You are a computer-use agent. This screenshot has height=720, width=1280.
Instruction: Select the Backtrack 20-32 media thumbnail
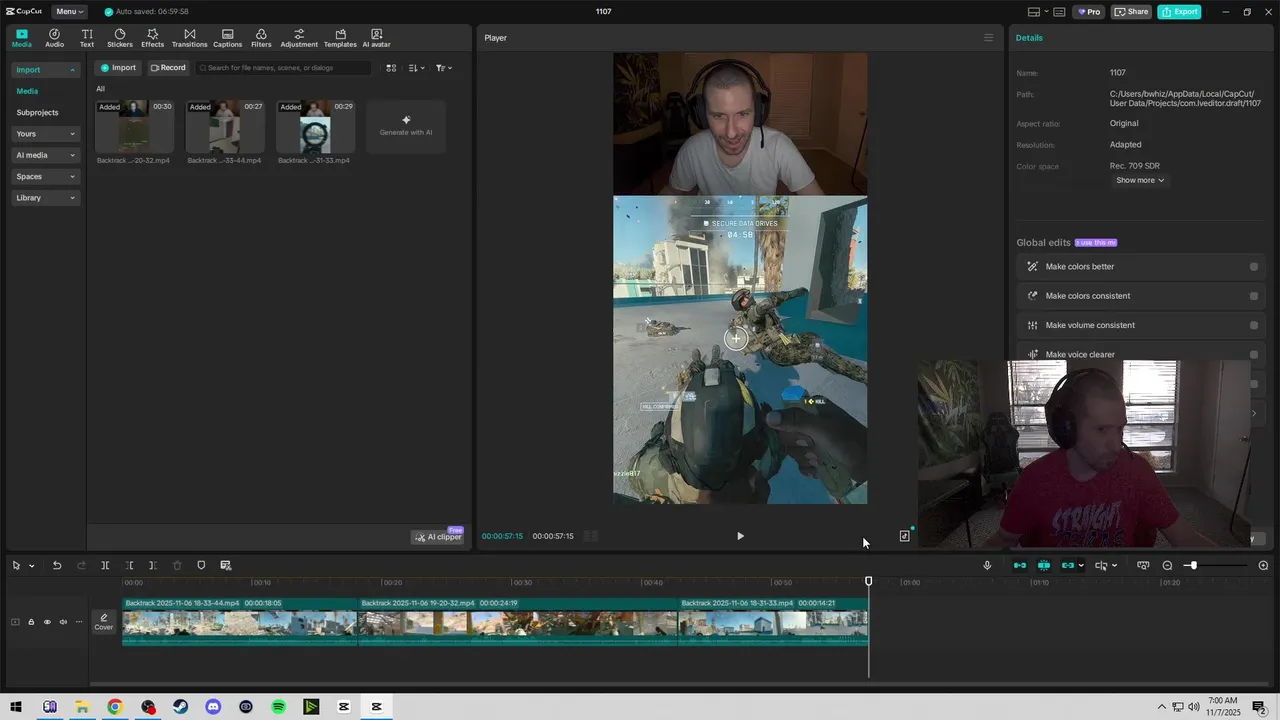click(134, 127)
